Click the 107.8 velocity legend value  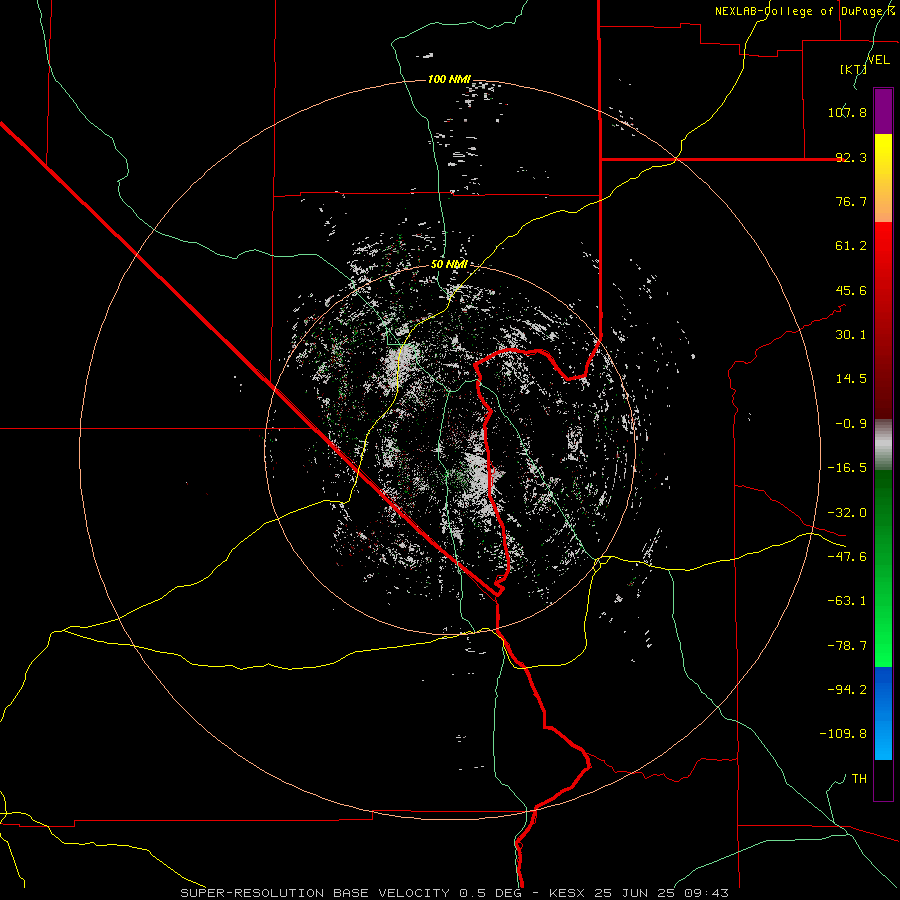pos(847,112)
